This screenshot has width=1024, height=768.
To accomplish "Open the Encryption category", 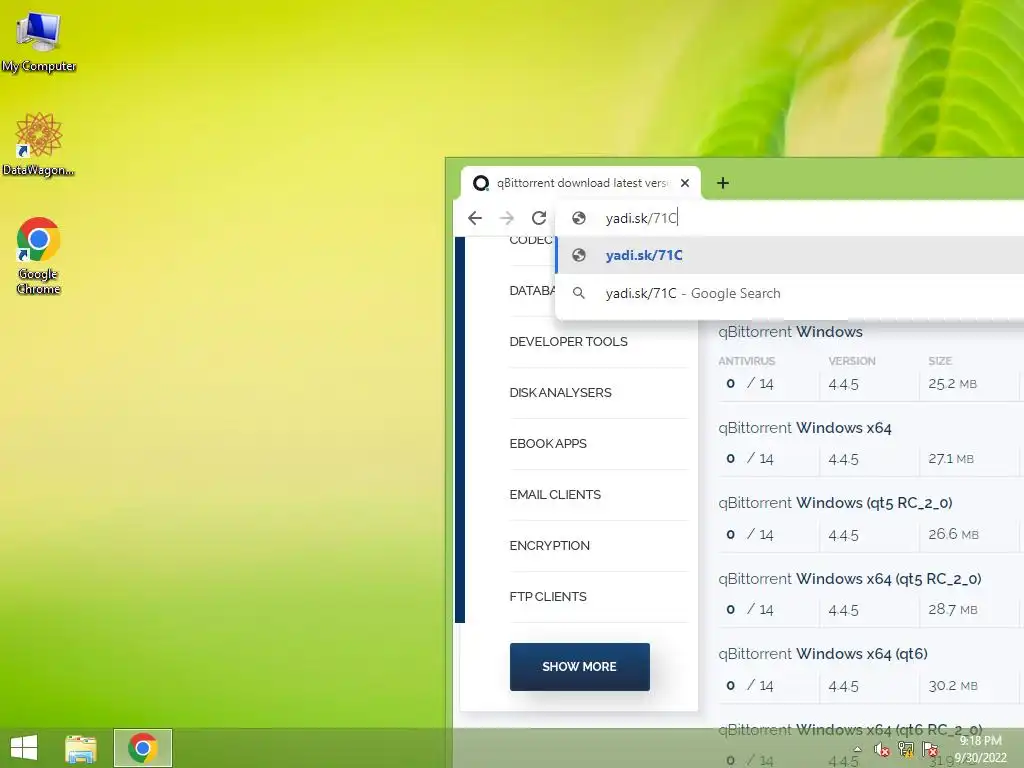I will click(x=549, y=545).
